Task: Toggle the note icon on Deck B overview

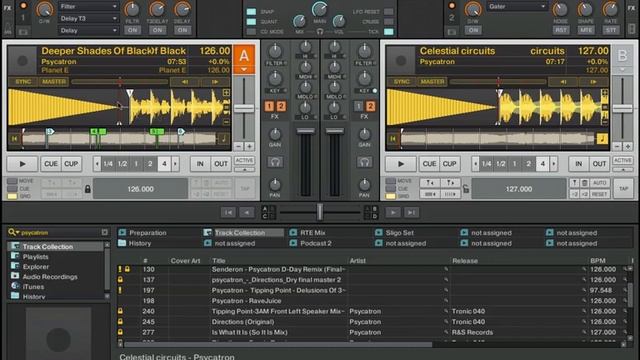Action: (x=602, y=139)
